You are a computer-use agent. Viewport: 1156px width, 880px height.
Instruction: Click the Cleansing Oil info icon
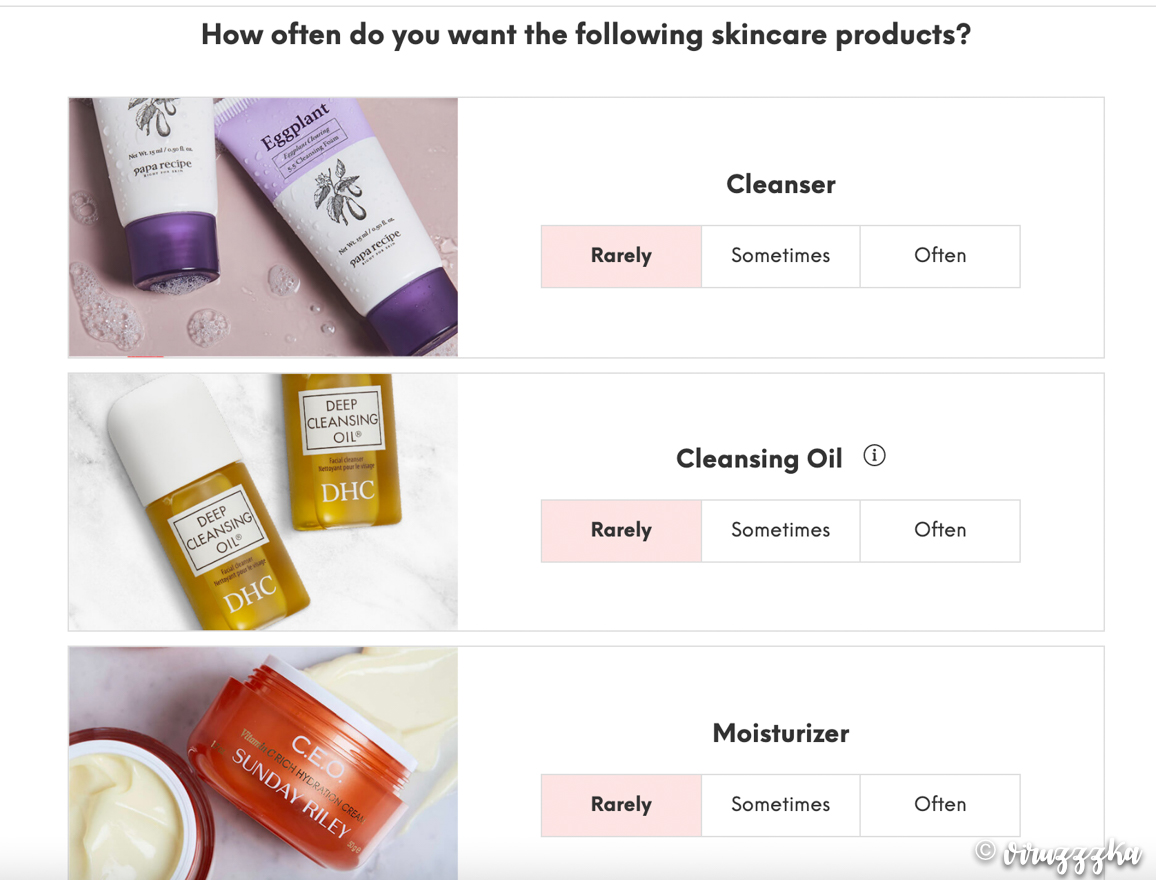coord(874,456)
